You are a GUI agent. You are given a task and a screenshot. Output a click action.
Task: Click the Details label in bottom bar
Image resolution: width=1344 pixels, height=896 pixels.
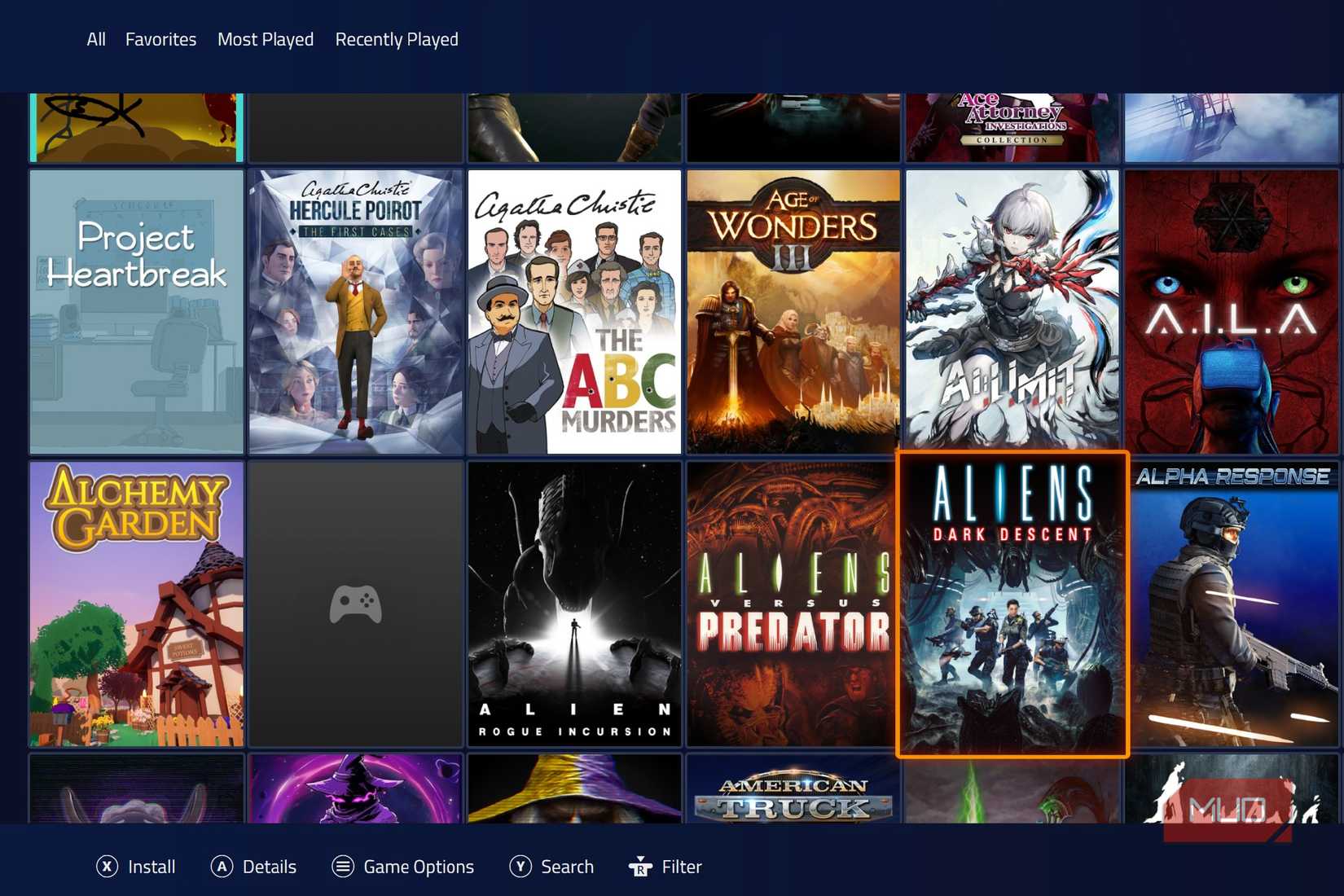point(270,867)
